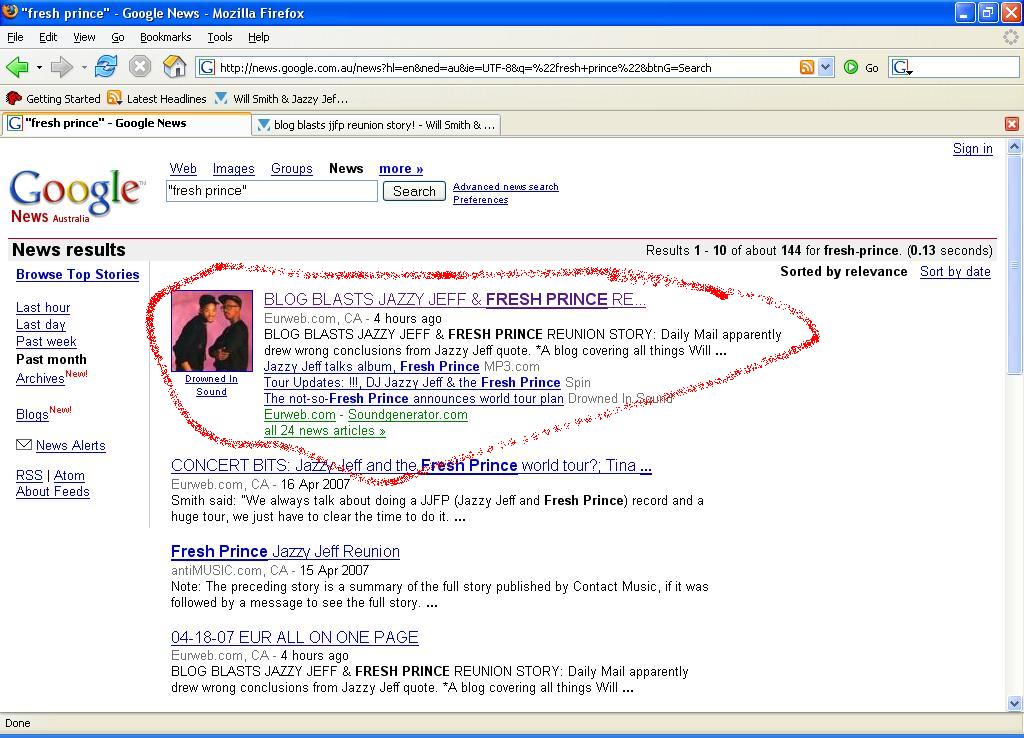The height and width of the screenshot is (738, 1024).
Task: Click the RSS feed link
Action: point(29,475)
